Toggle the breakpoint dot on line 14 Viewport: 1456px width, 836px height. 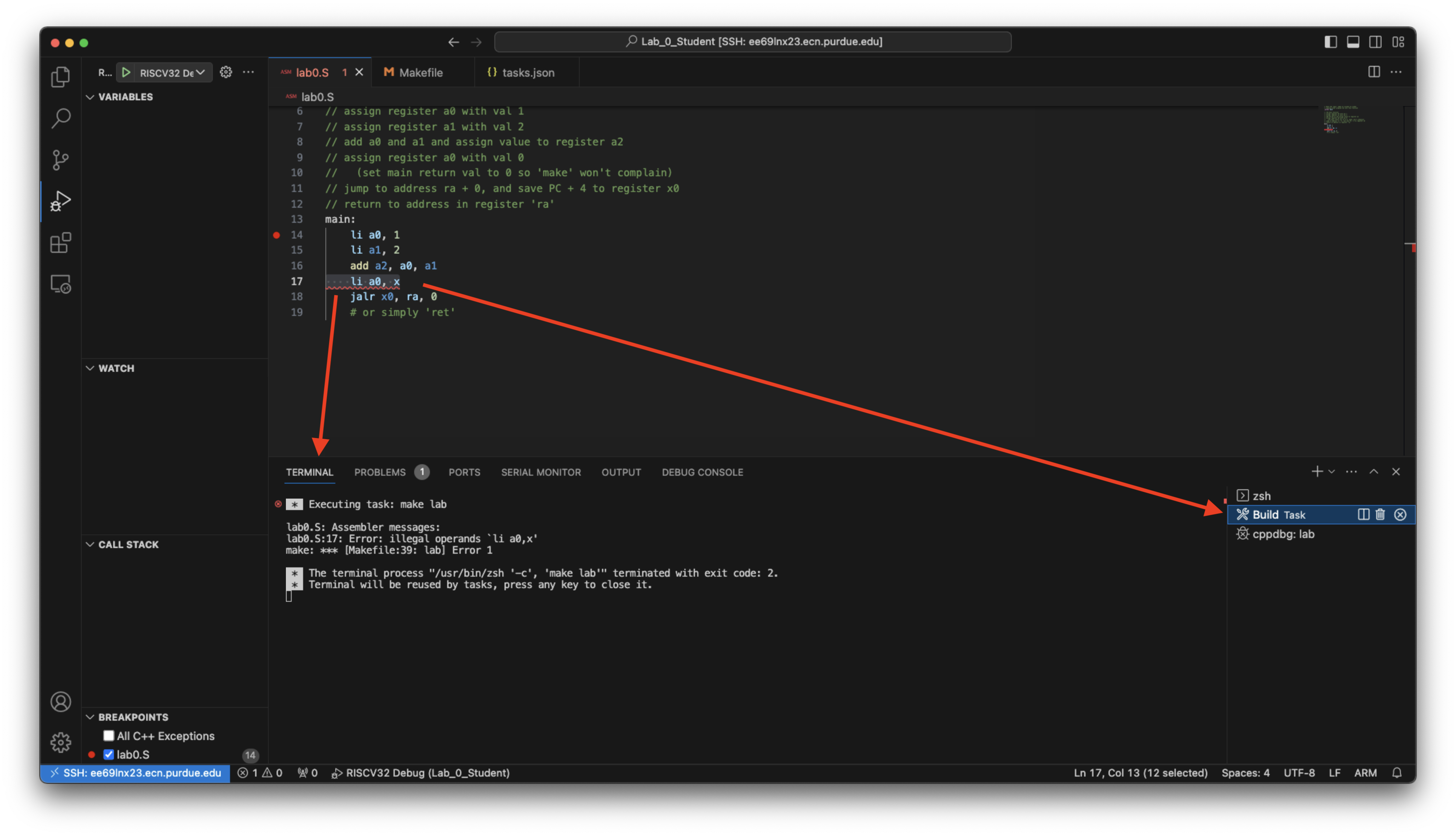(277, 235)
